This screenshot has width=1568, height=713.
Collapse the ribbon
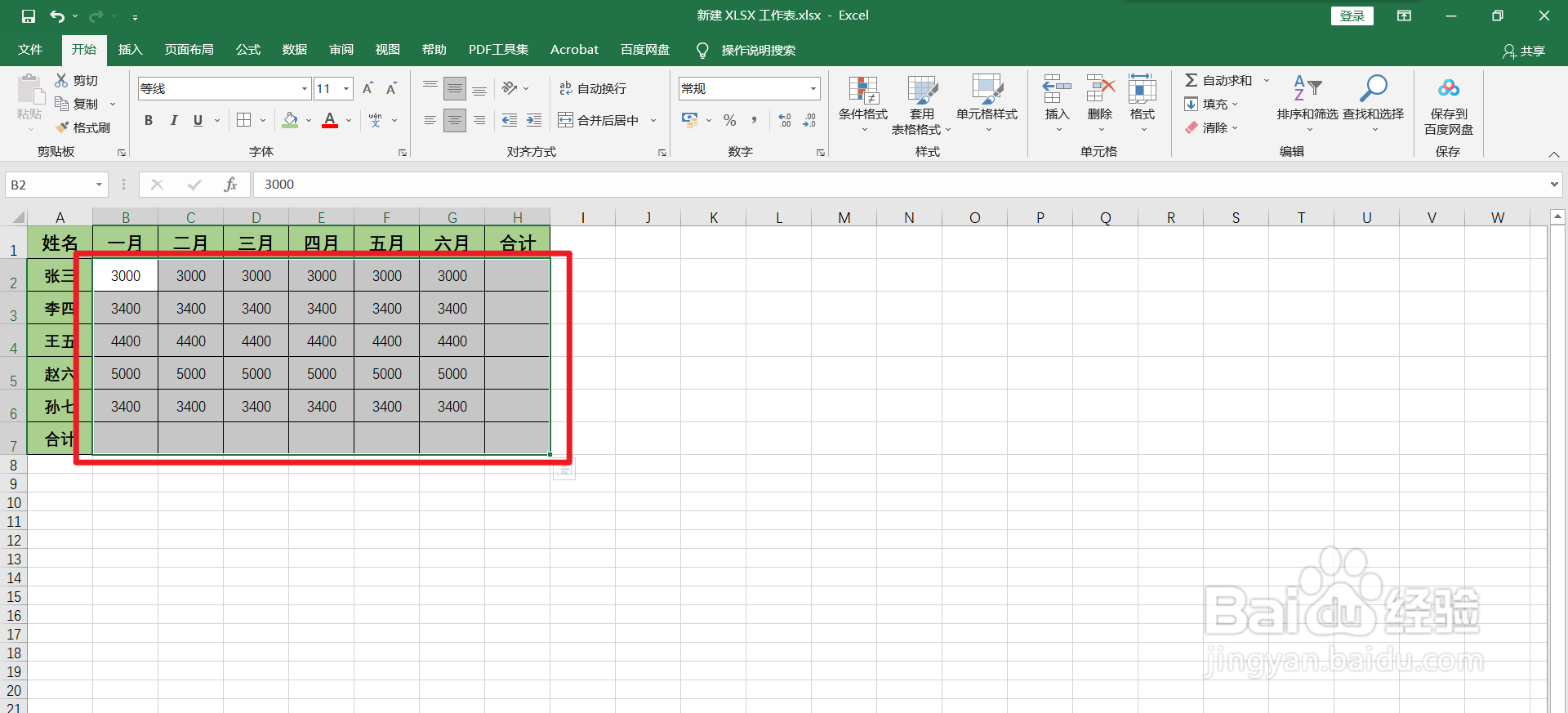click(1553, 154)
